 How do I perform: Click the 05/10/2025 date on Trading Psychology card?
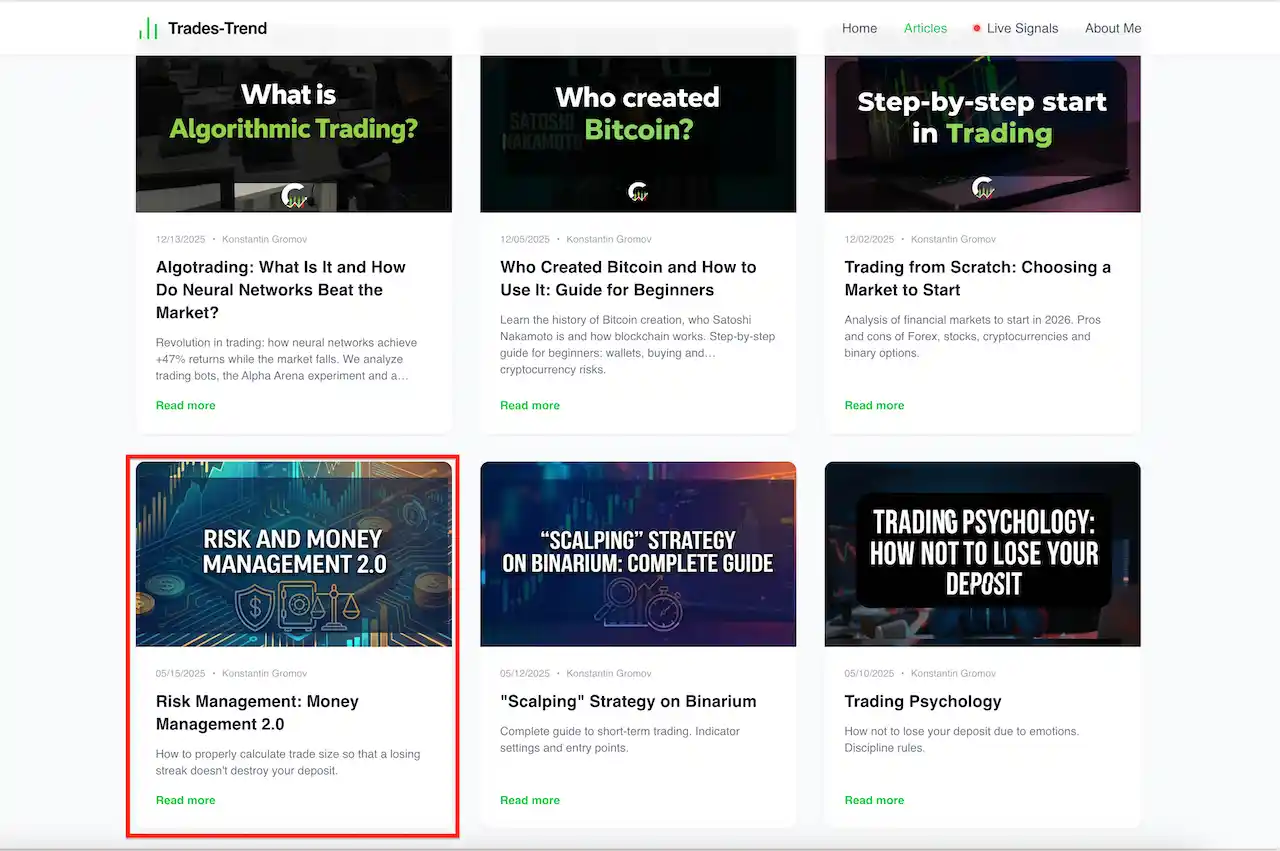pyautogui.click(x=869, y=673)
